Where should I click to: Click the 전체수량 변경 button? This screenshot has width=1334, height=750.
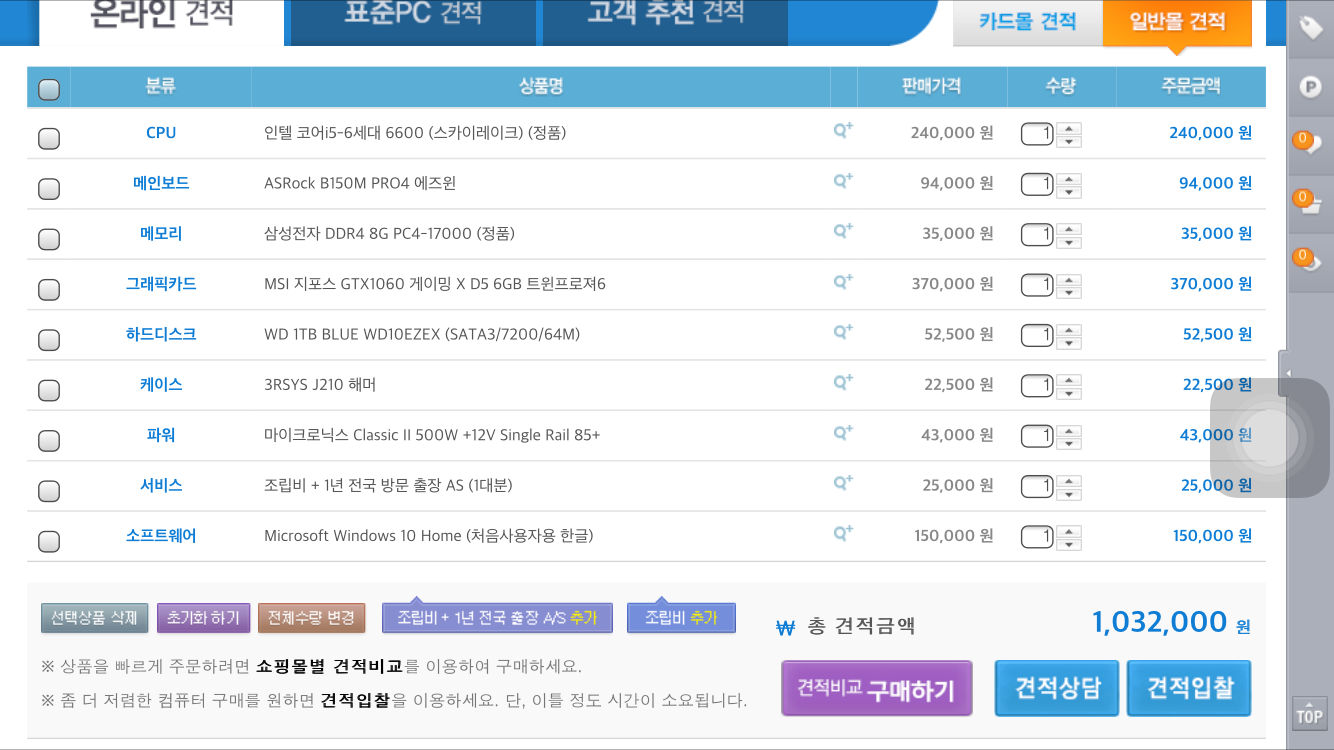pyautogui.click(x=312, y=618)
